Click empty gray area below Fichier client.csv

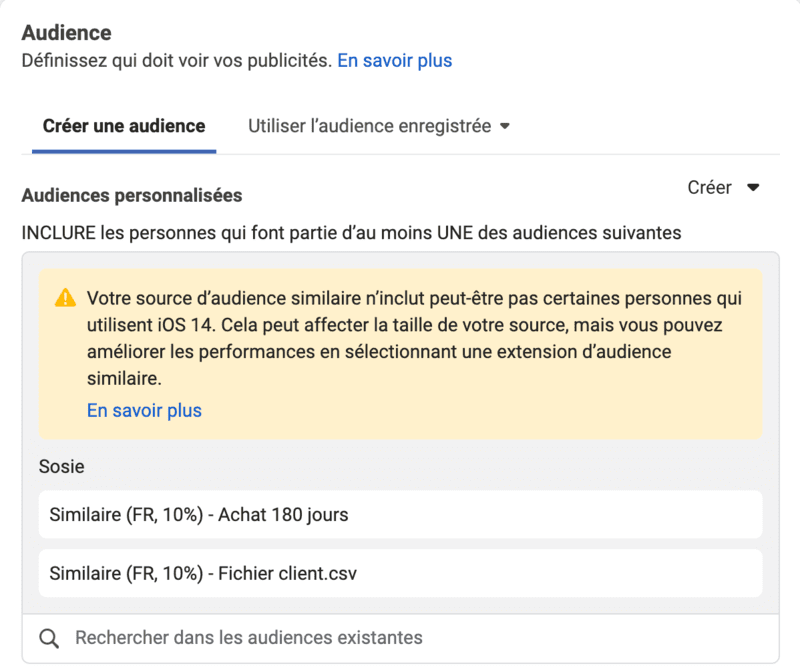(401, 606)
